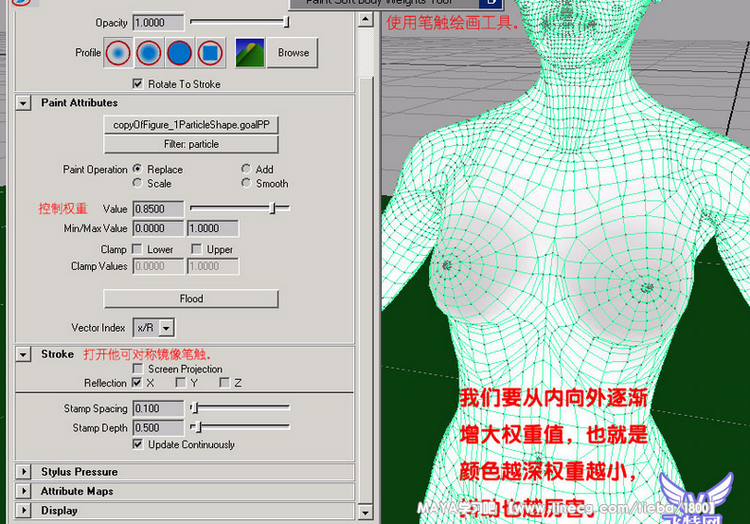Select Scale paint operation
The width and height of the screenshot is (750, 524).
pos(138,183)
